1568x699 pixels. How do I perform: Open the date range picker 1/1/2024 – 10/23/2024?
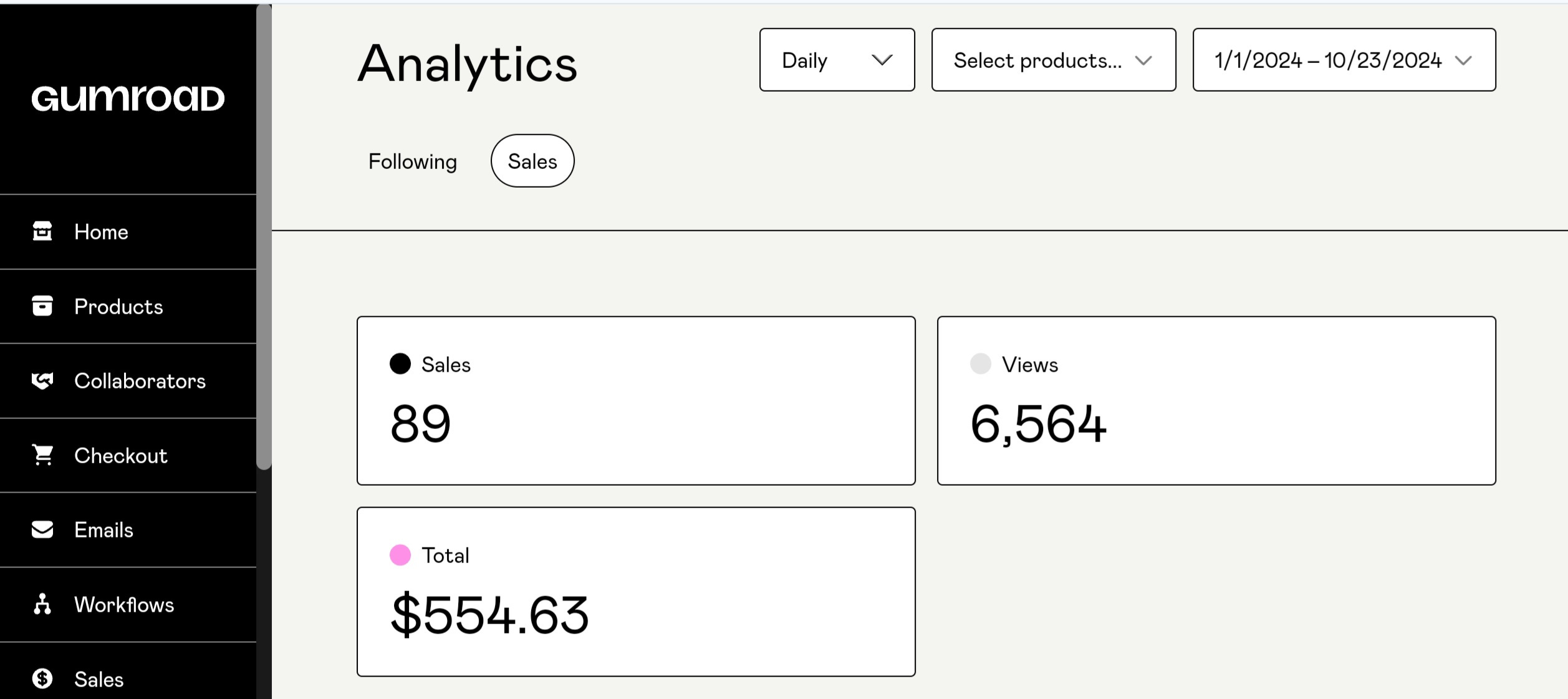1344,60
